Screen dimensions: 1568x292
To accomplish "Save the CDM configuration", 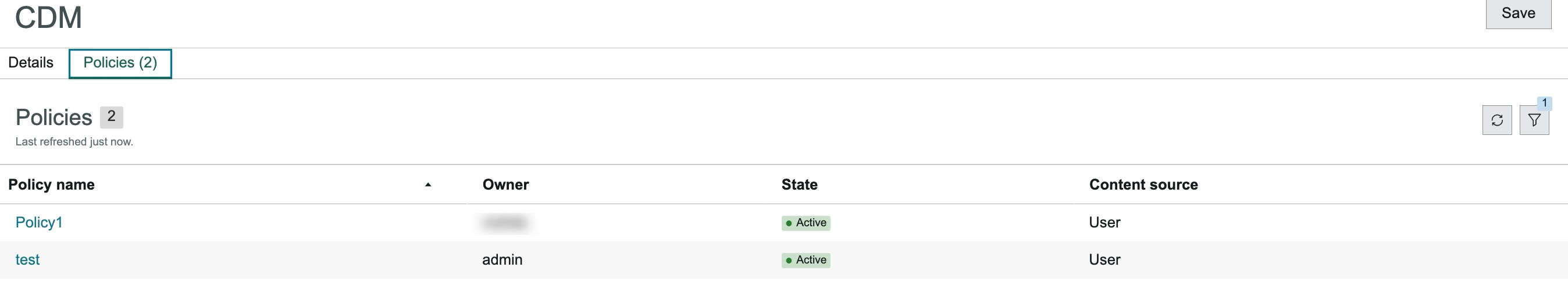I will click(1518, 13).
